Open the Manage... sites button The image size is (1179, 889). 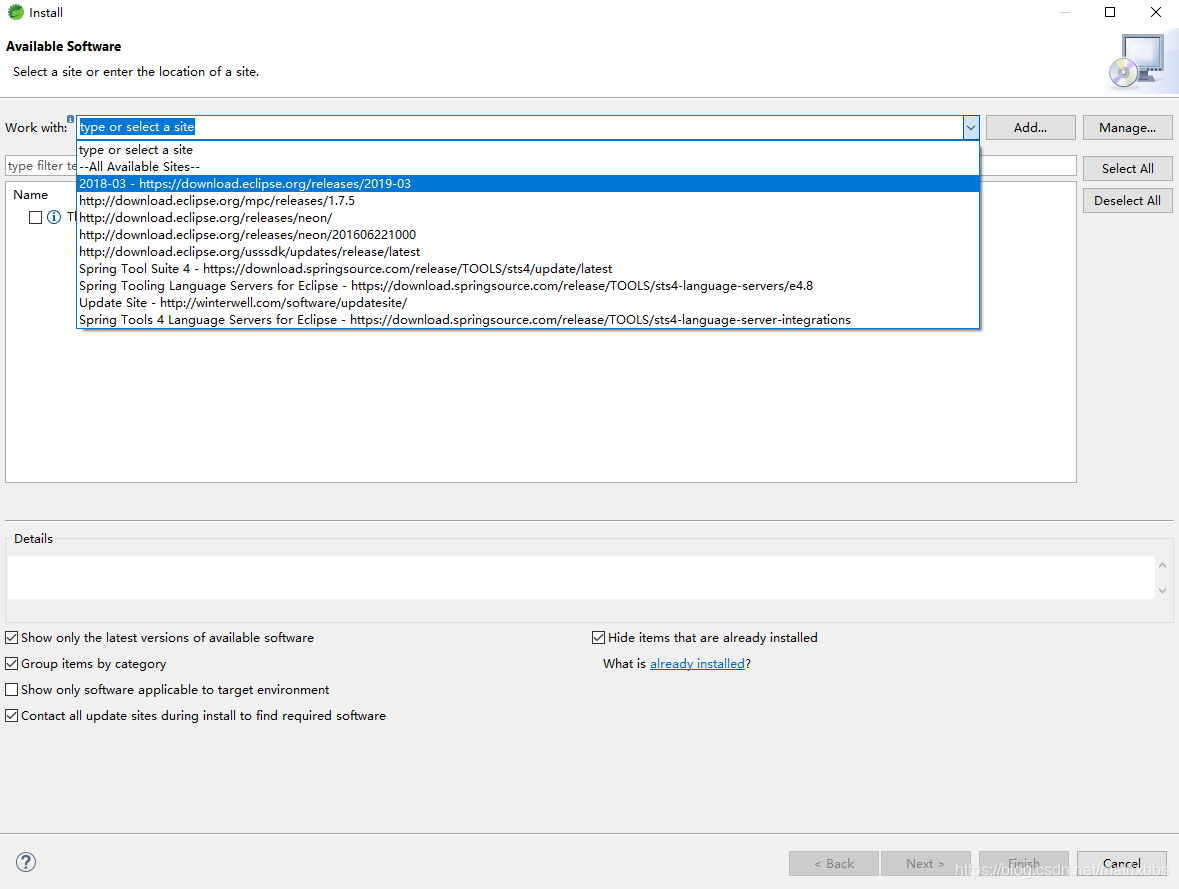1127,128
